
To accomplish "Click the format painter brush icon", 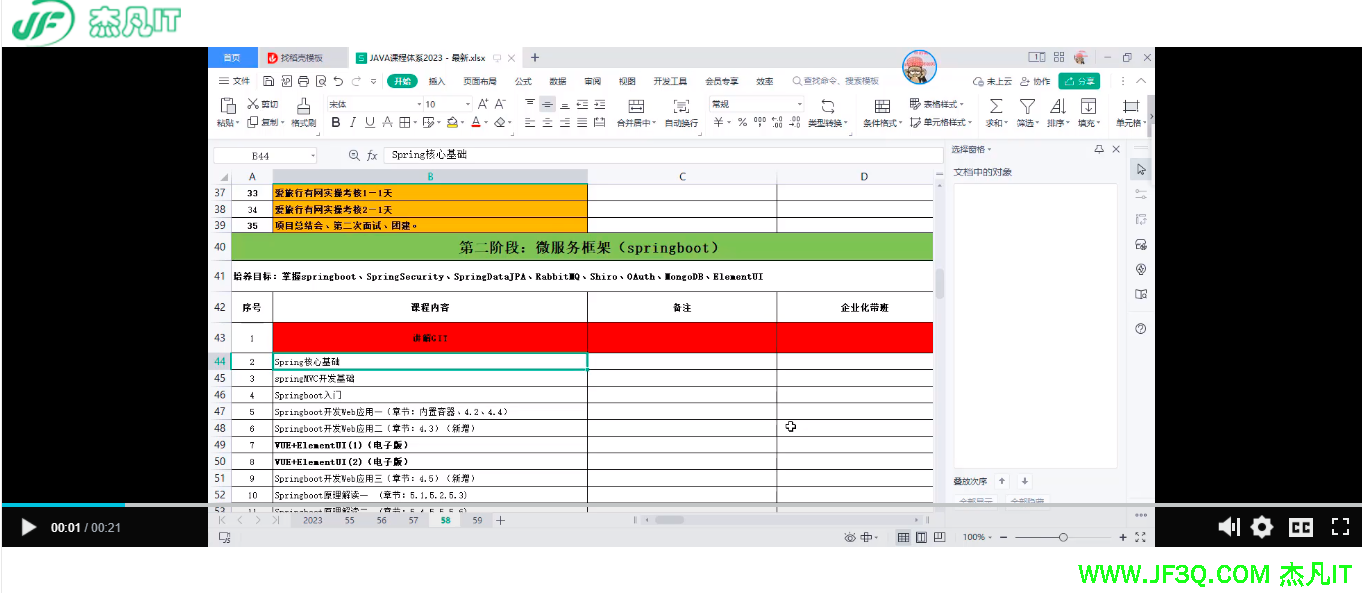I will [x=303, y=106].
